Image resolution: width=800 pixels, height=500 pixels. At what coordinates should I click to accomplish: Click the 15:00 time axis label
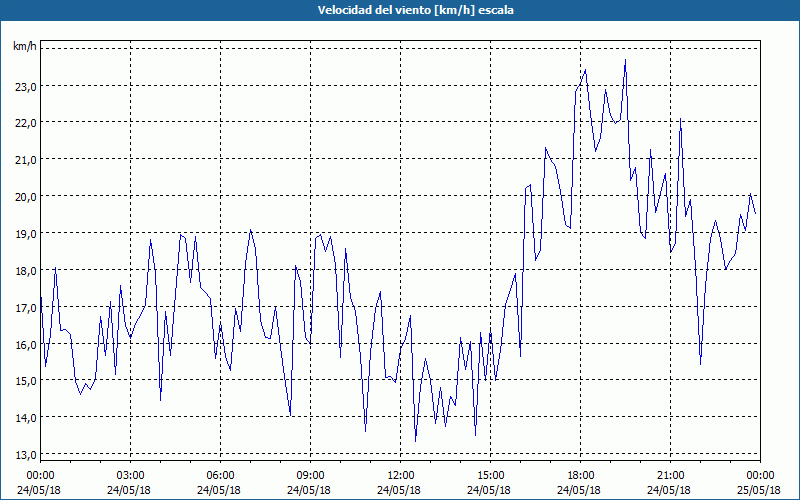click(490, 476)
